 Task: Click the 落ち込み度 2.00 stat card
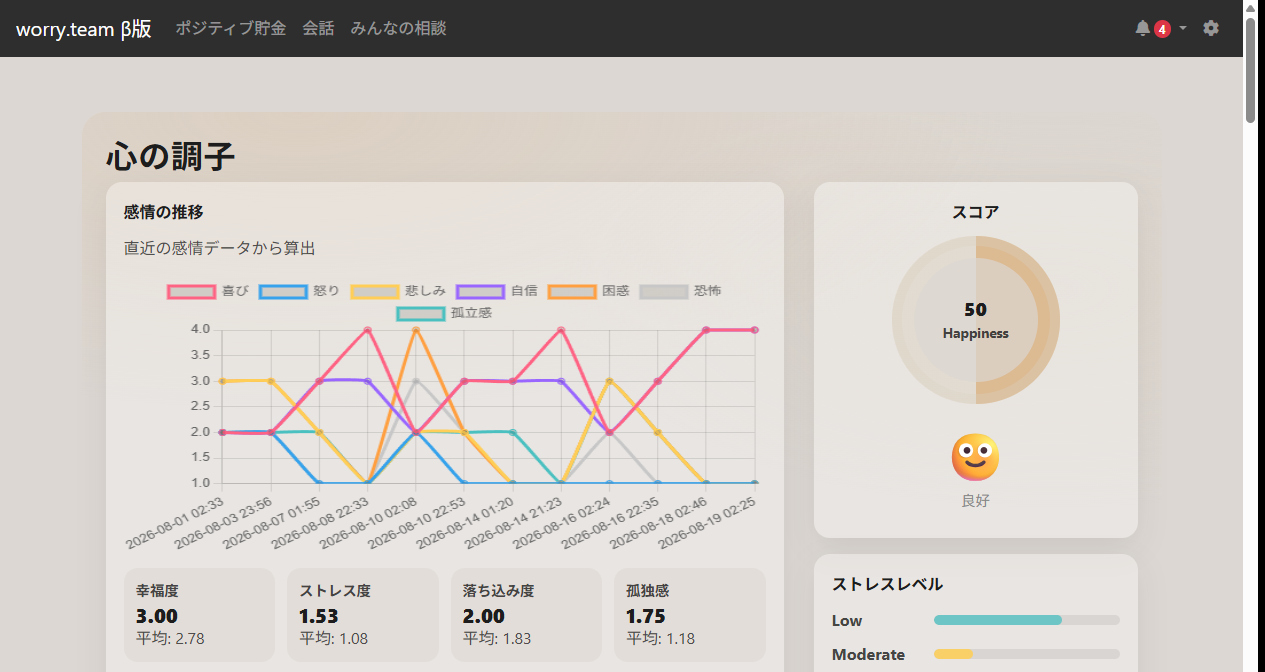526,615
